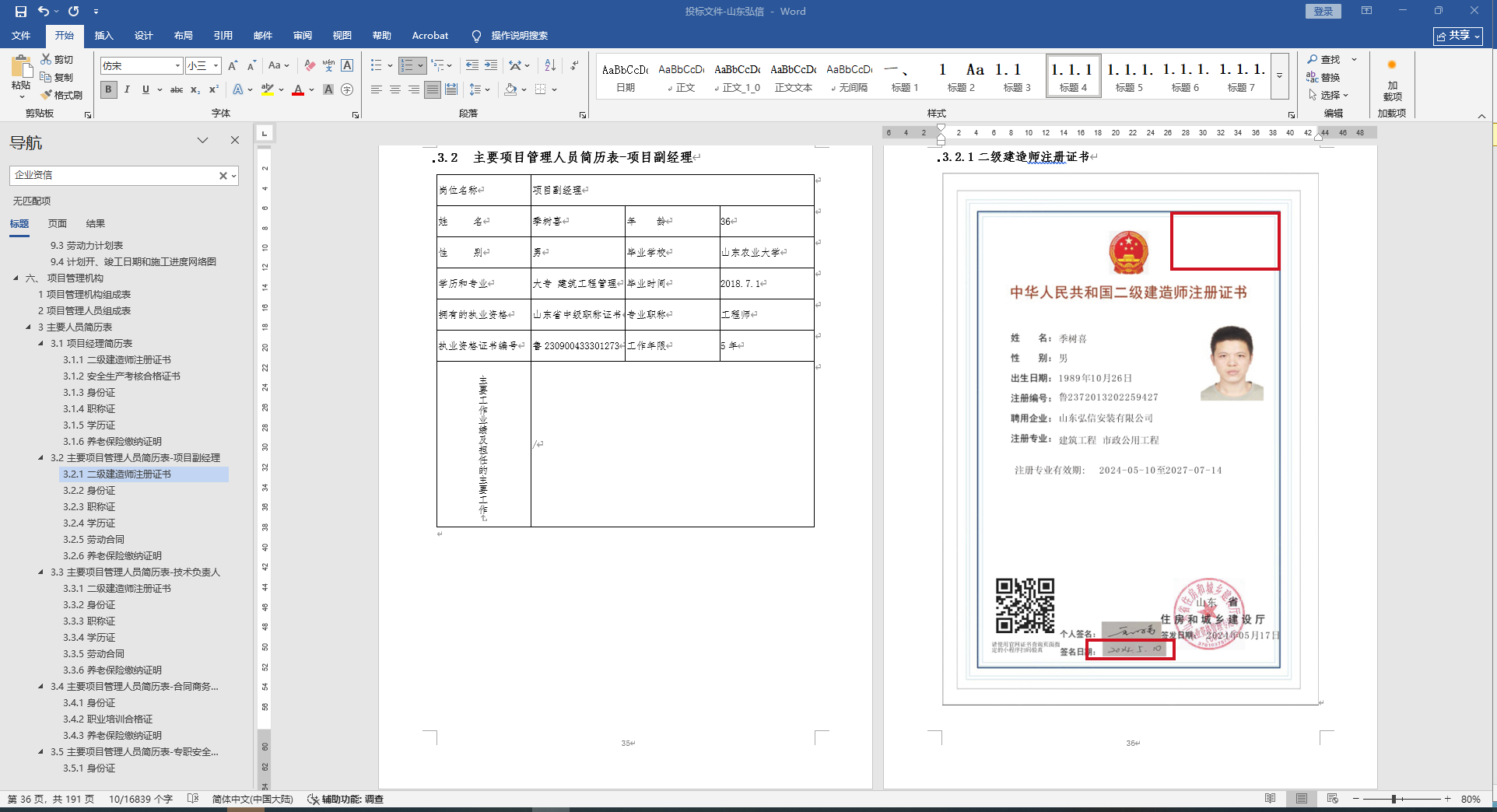This screenshot has height=812, width=1497.
Task: Click the 共享 (Share) button
Action: [1457, 36]
